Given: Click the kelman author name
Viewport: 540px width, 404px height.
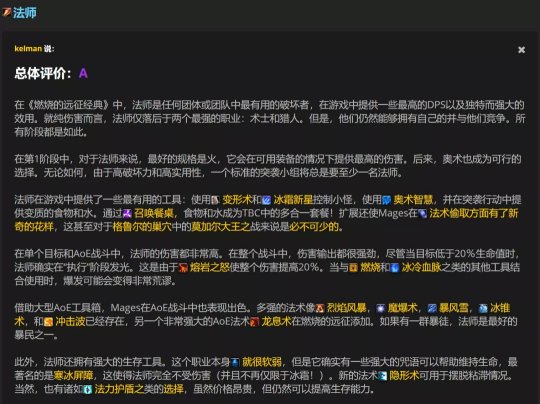Looking at the screenshot, I should click(x=28, y=49).
